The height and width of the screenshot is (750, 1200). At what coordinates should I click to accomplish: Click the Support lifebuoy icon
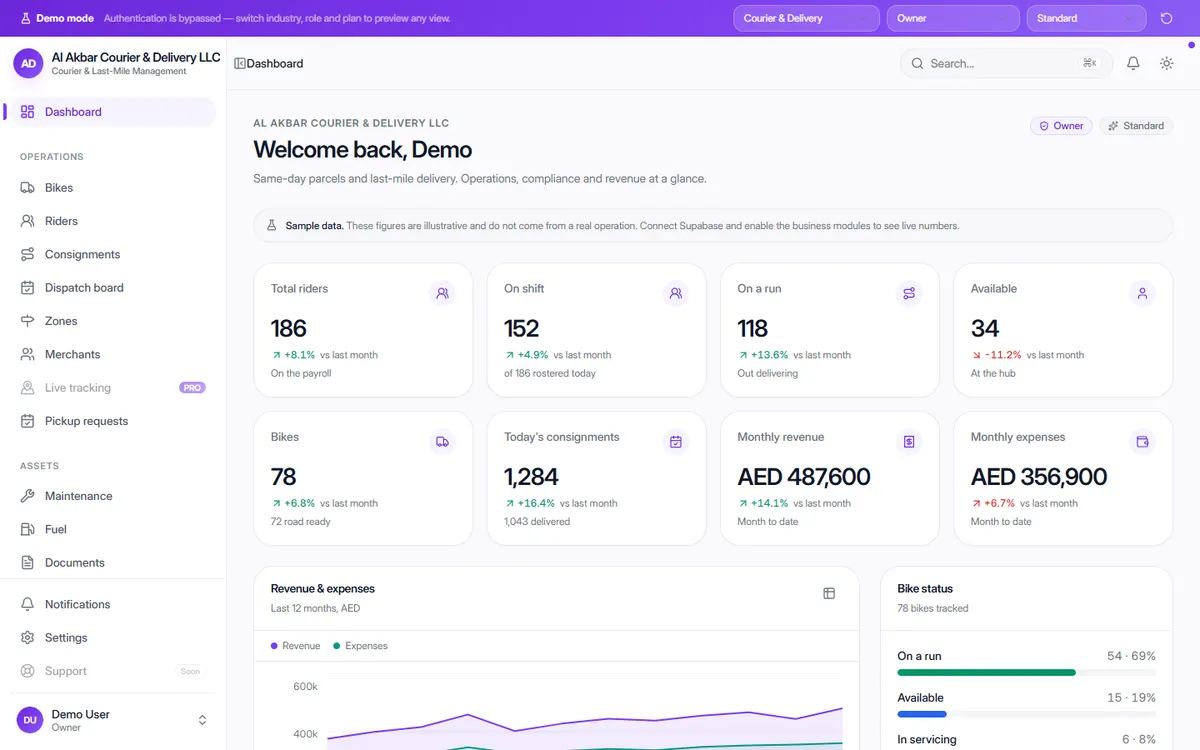point(27,671)
